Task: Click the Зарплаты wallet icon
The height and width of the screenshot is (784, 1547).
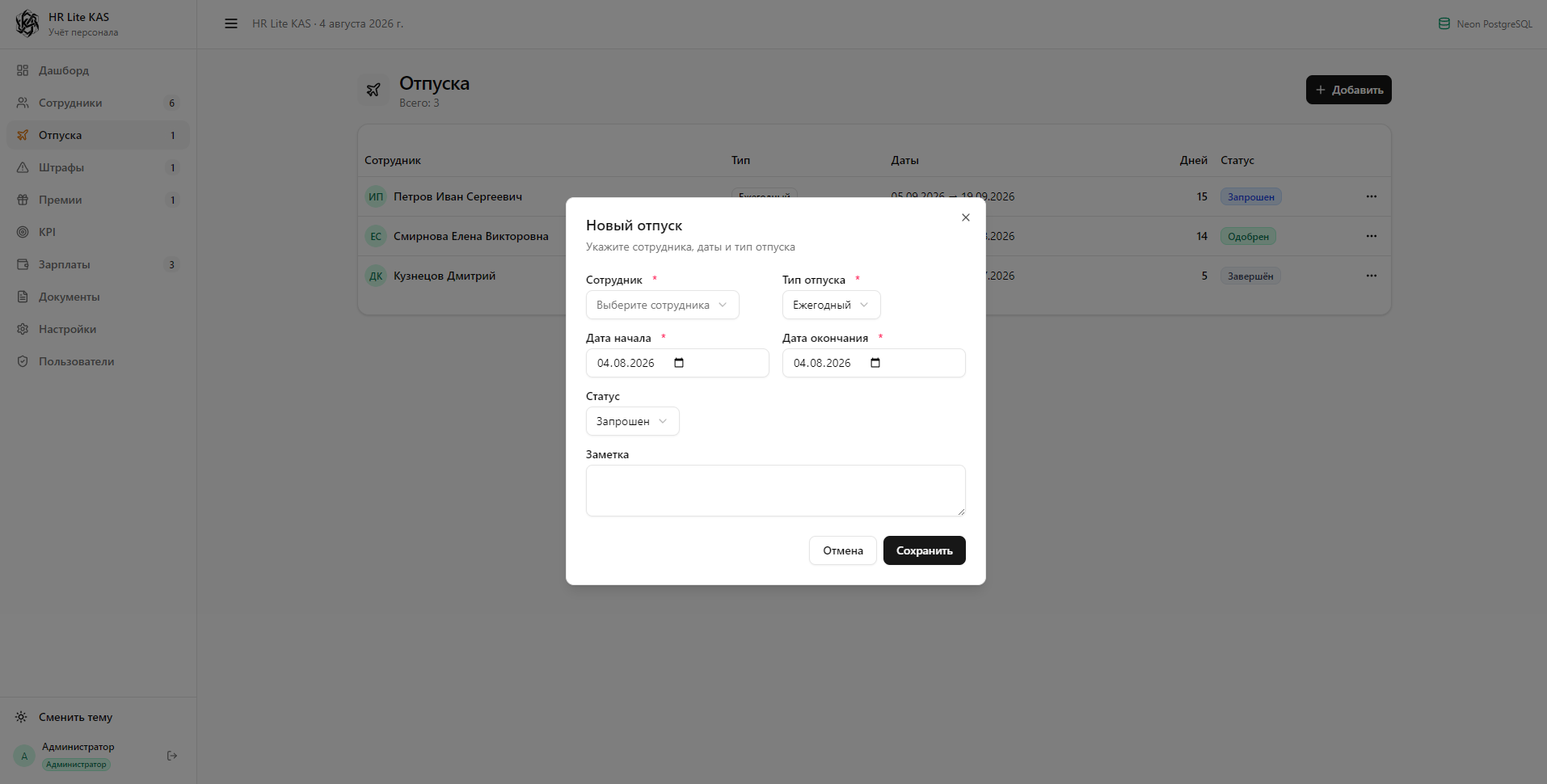Action: tap(23, 264)
